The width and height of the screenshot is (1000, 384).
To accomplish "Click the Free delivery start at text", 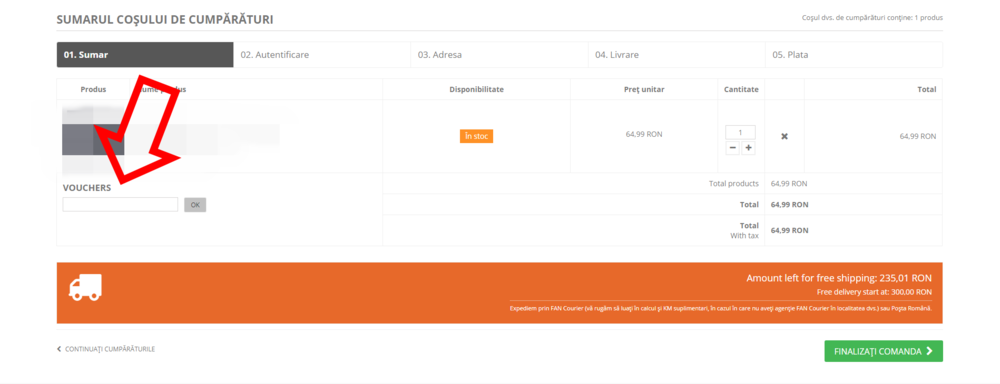I will pos(874,292).
